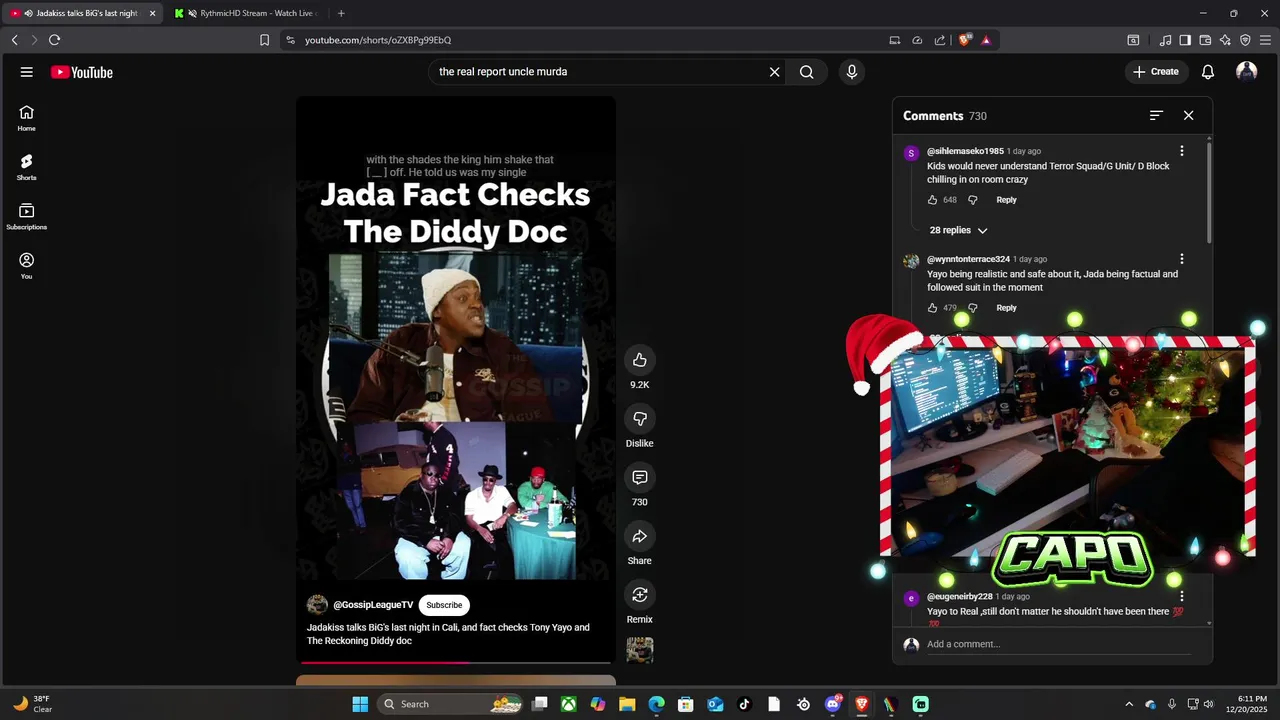Viewport: 1280px width, 720px height.
Task: Open Brave Rewards triangle icon
Action: pyautogui.click(x=986, y=40)
